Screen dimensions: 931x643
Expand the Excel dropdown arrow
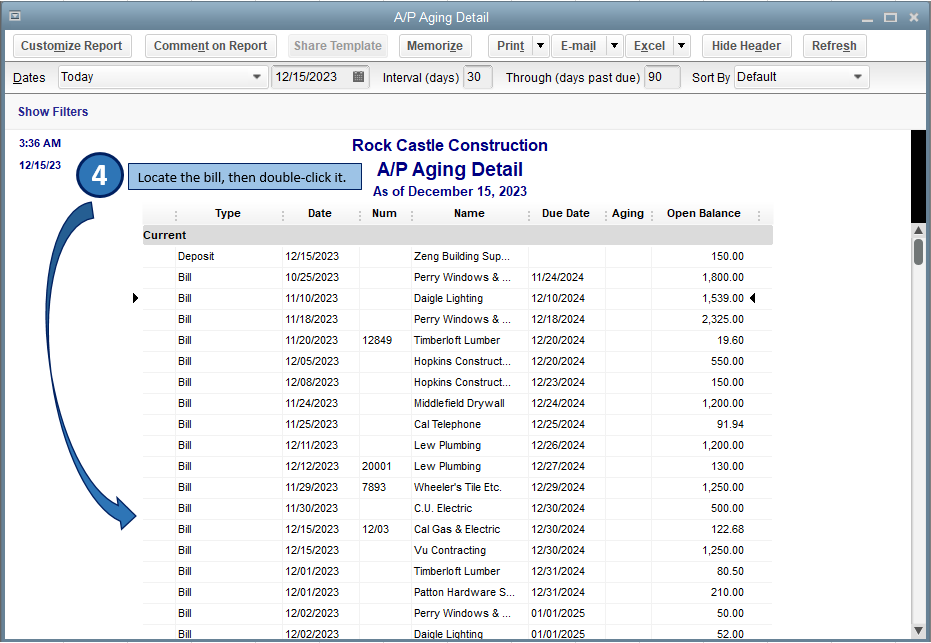[x=681, y=46]
